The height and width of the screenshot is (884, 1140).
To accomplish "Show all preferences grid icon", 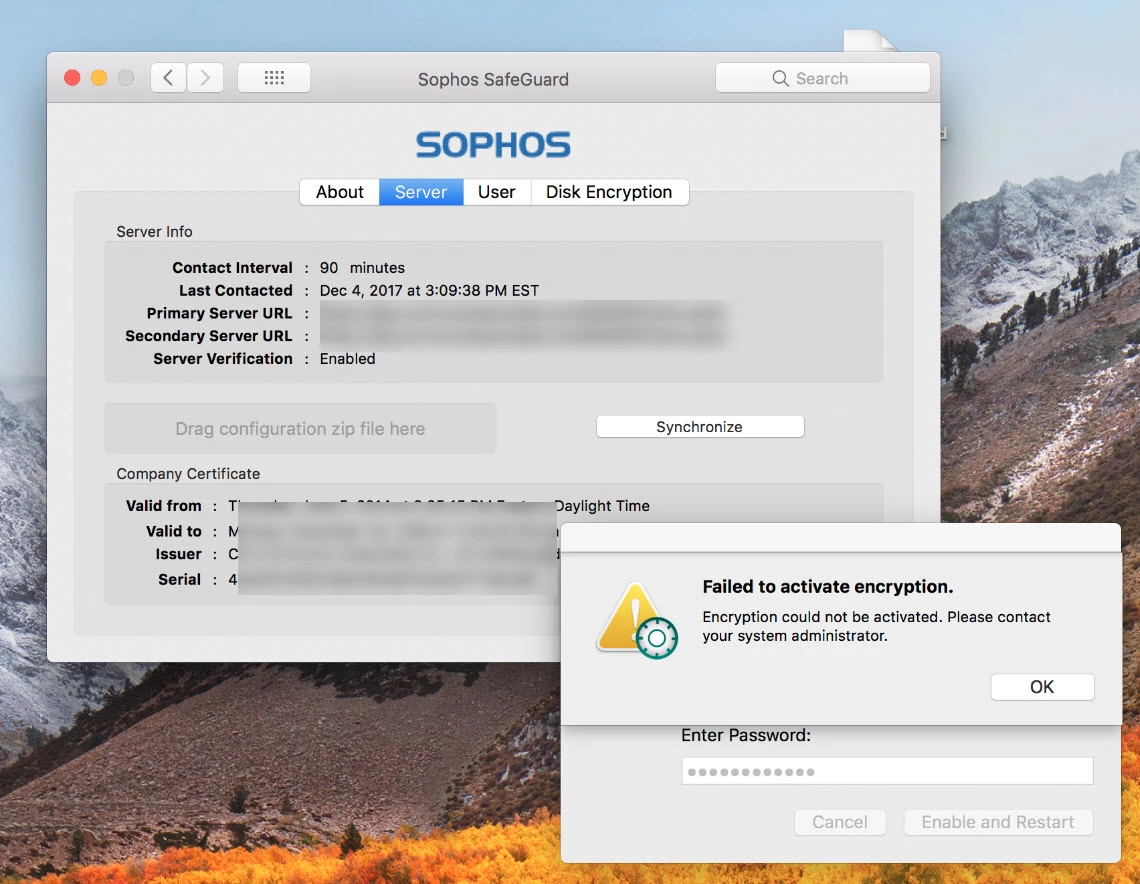I will pyautogui.click(x=274, y=78).
